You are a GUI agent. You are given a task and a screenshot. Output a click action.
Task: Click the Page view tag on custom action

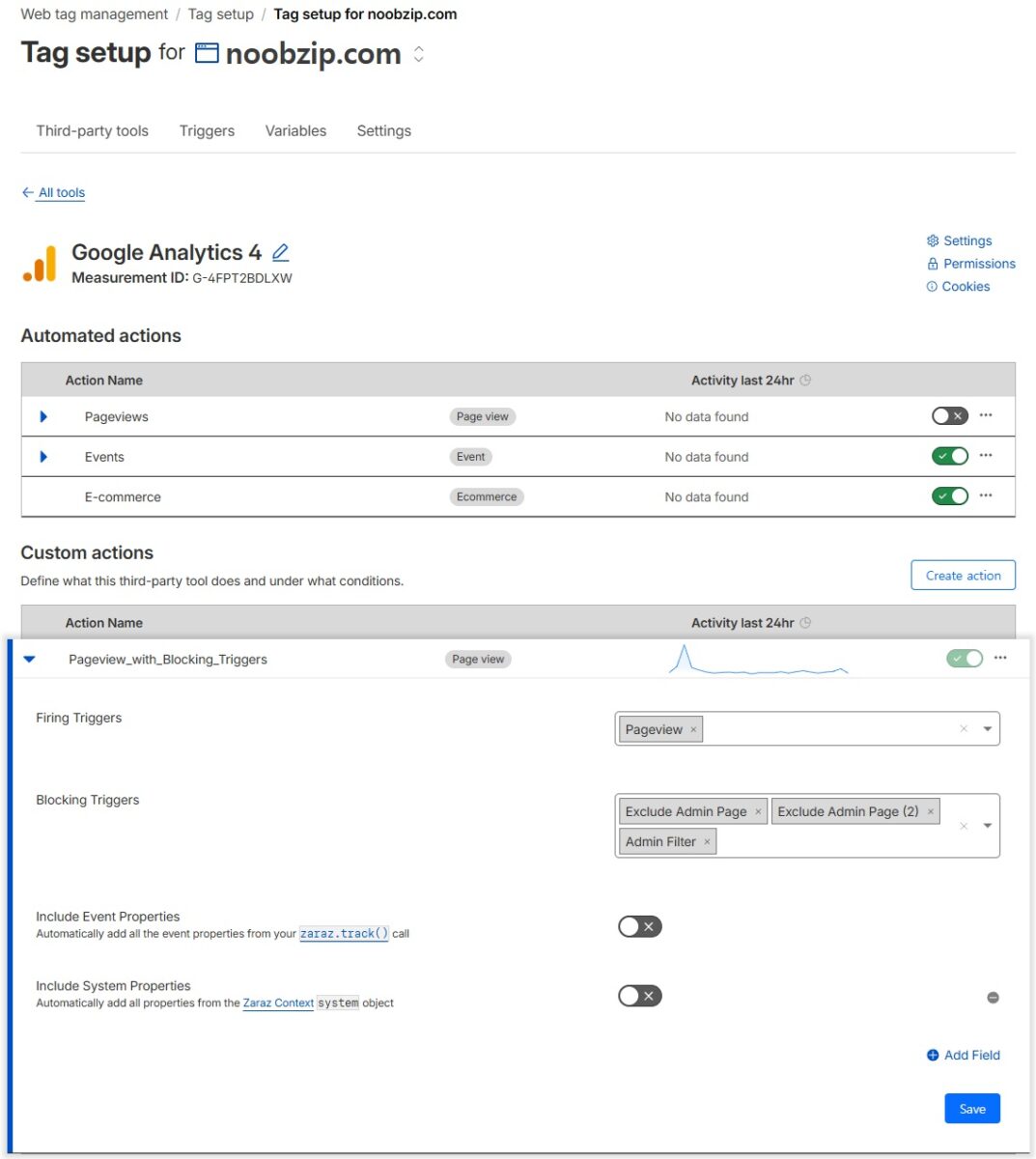click(478, 659)
